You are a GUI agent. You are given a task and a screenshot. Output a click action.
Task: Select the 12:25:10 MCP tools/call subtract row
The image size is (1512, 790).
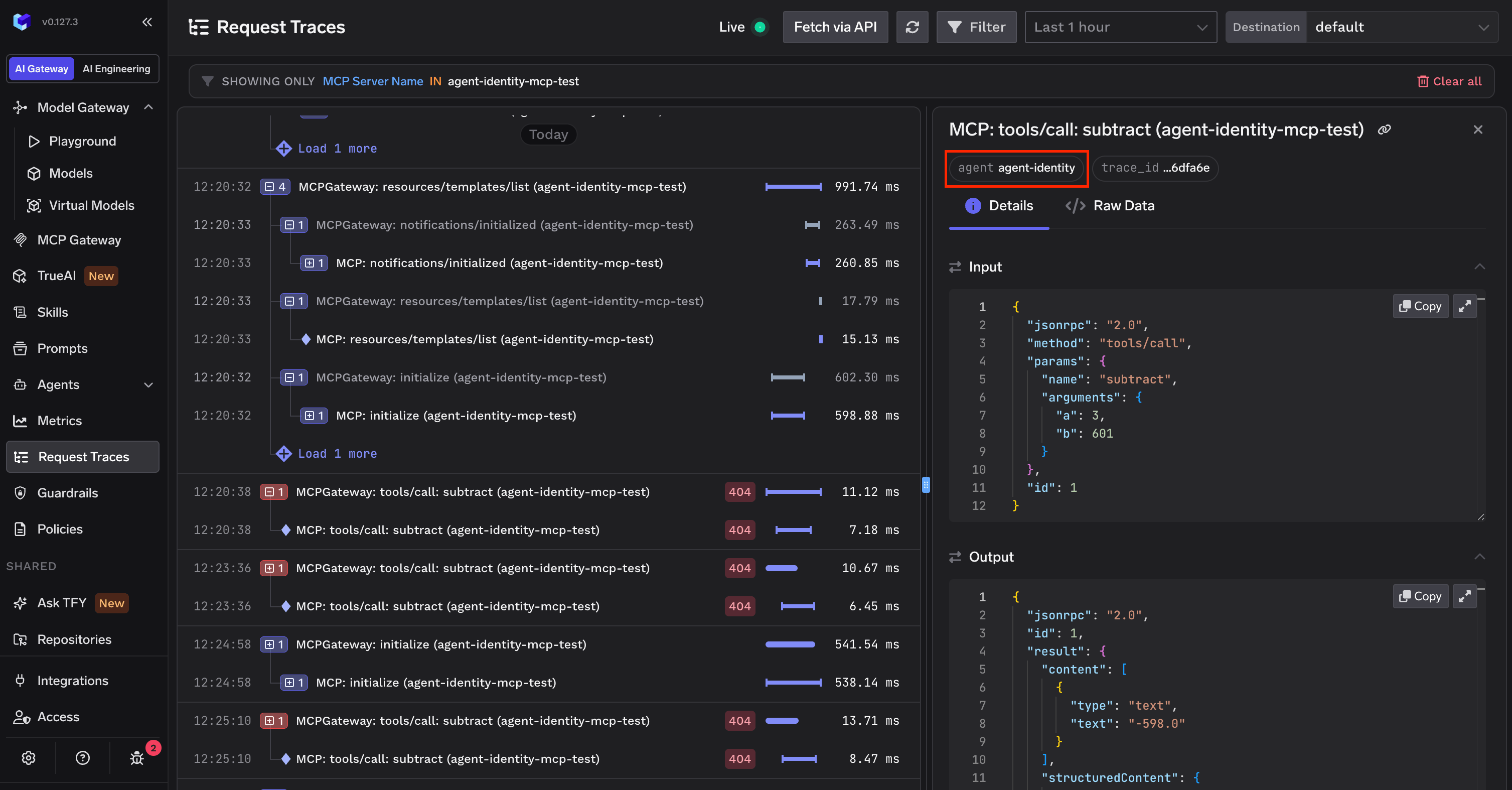click(x=548, y=759)
